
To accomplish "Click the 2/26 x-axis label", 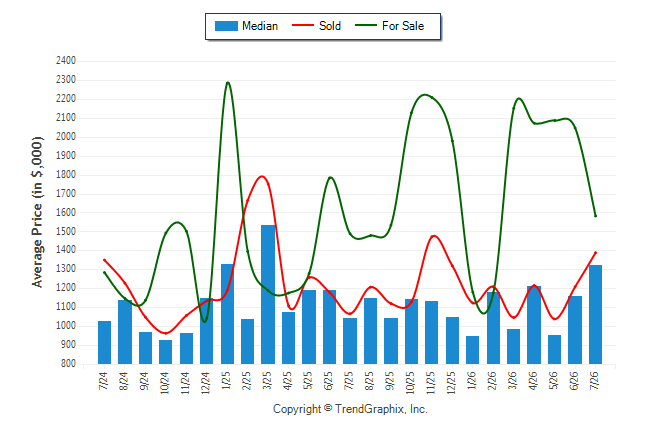I will pyautogui.click(x=493, y=380).
